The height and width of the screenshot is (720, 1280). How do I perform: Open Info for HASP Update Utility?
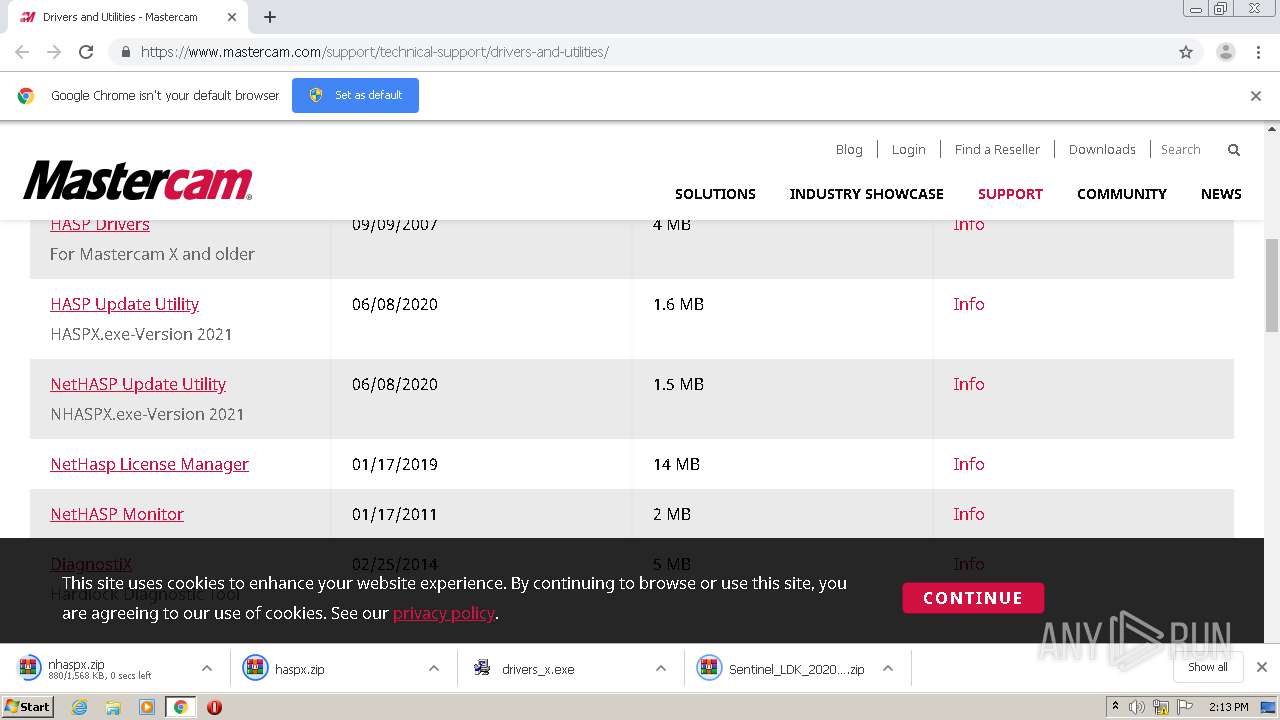tap(968, 304)
